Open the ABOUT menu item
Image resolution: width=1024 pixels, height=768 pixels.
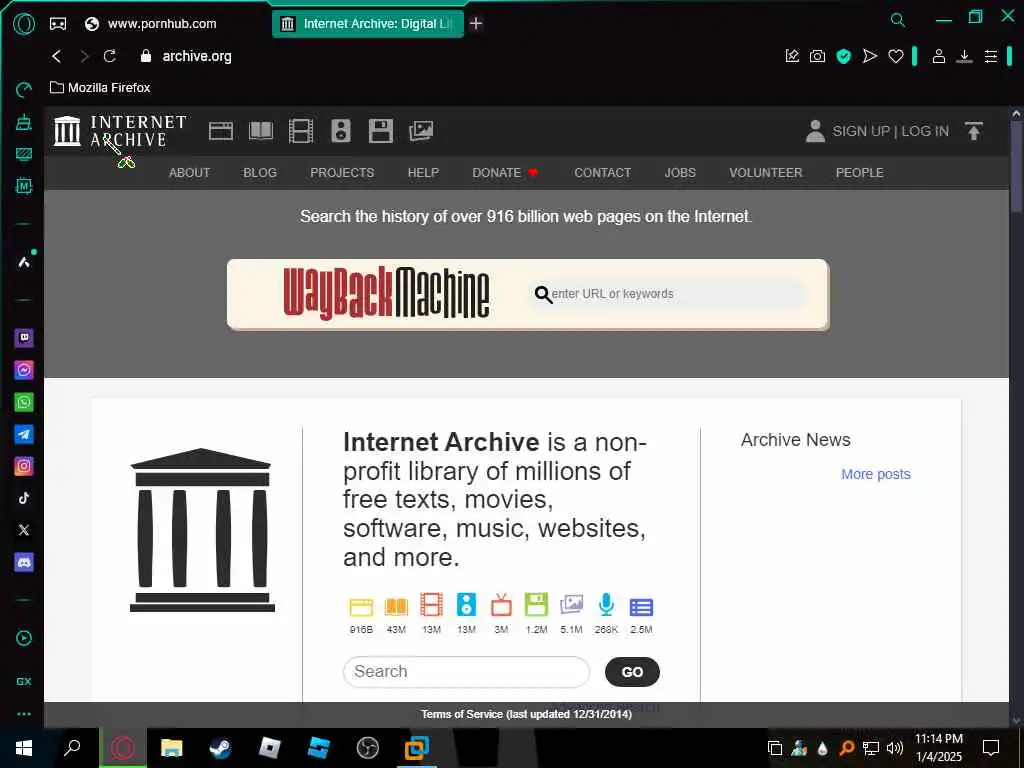coord(189,172)
